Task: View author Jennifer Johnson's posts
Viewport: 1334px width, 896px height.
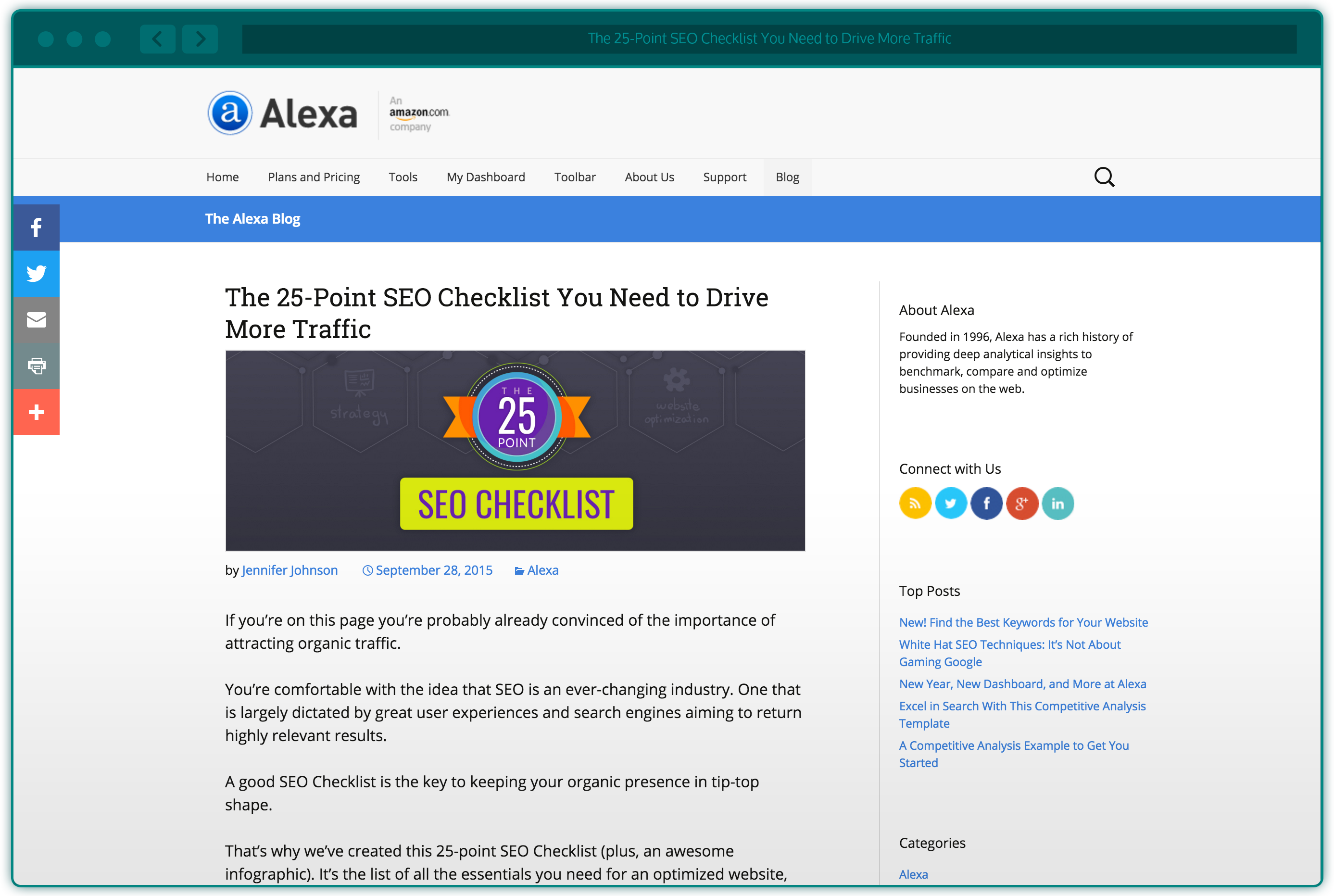Action: coord(289,570)
